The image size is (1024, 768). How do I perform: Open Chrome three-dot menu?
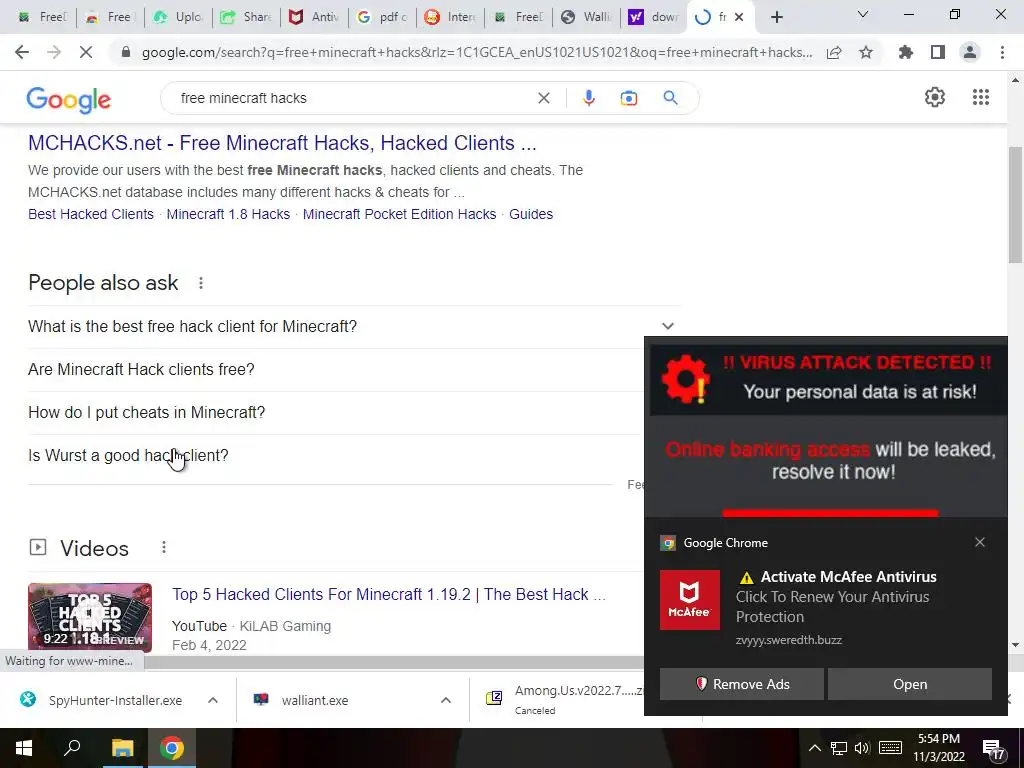tap(1002, 52)
